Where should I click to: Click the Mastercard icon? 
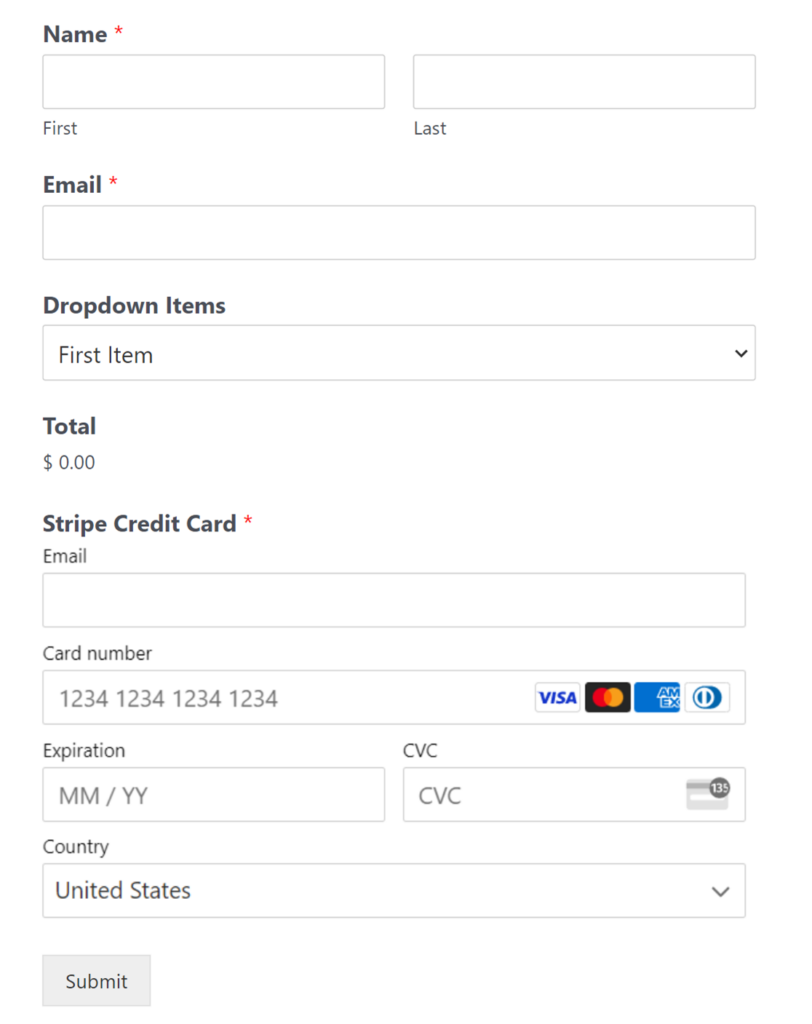(607, 697)
